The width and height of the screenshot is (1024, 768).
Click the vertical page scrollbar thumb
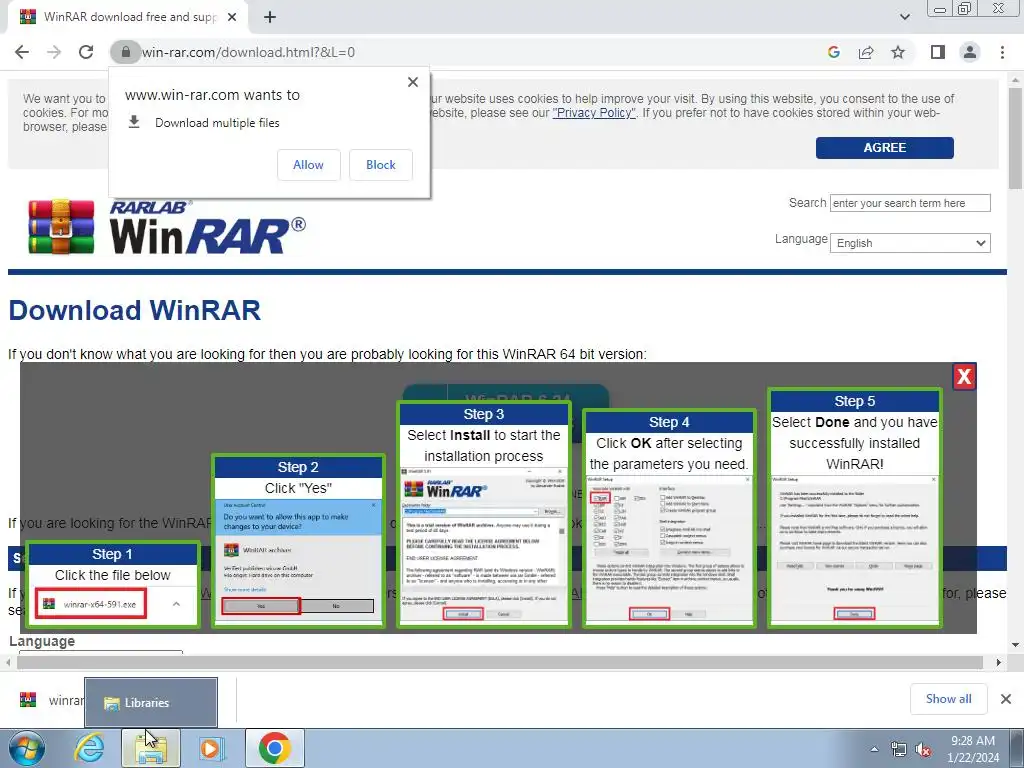tap(1015, 137)
